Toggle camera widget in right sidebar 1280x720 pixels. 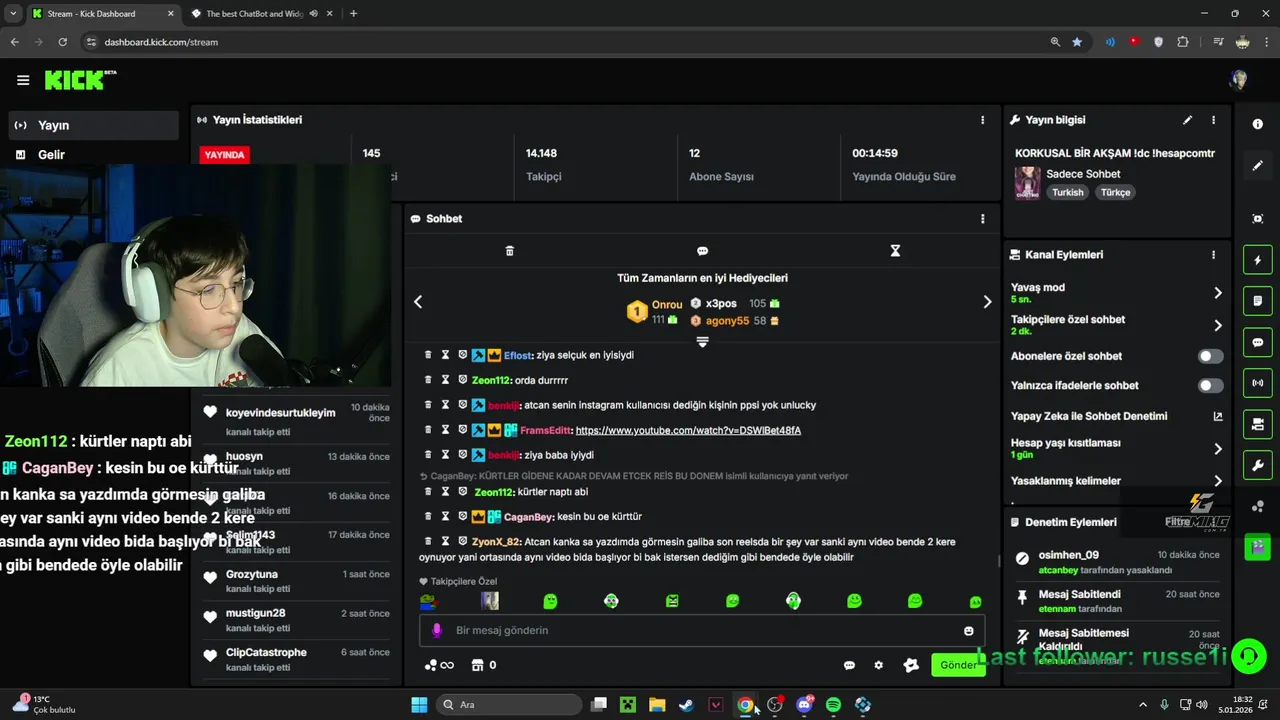(x=1257, y=424)
